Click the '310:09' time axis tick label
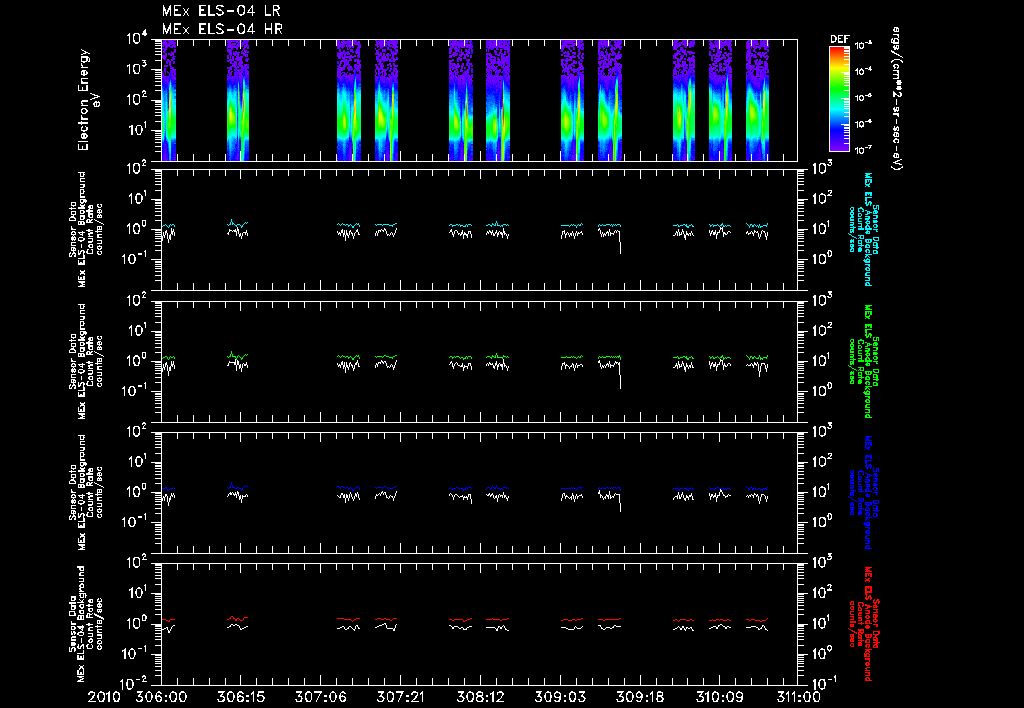 718,697
